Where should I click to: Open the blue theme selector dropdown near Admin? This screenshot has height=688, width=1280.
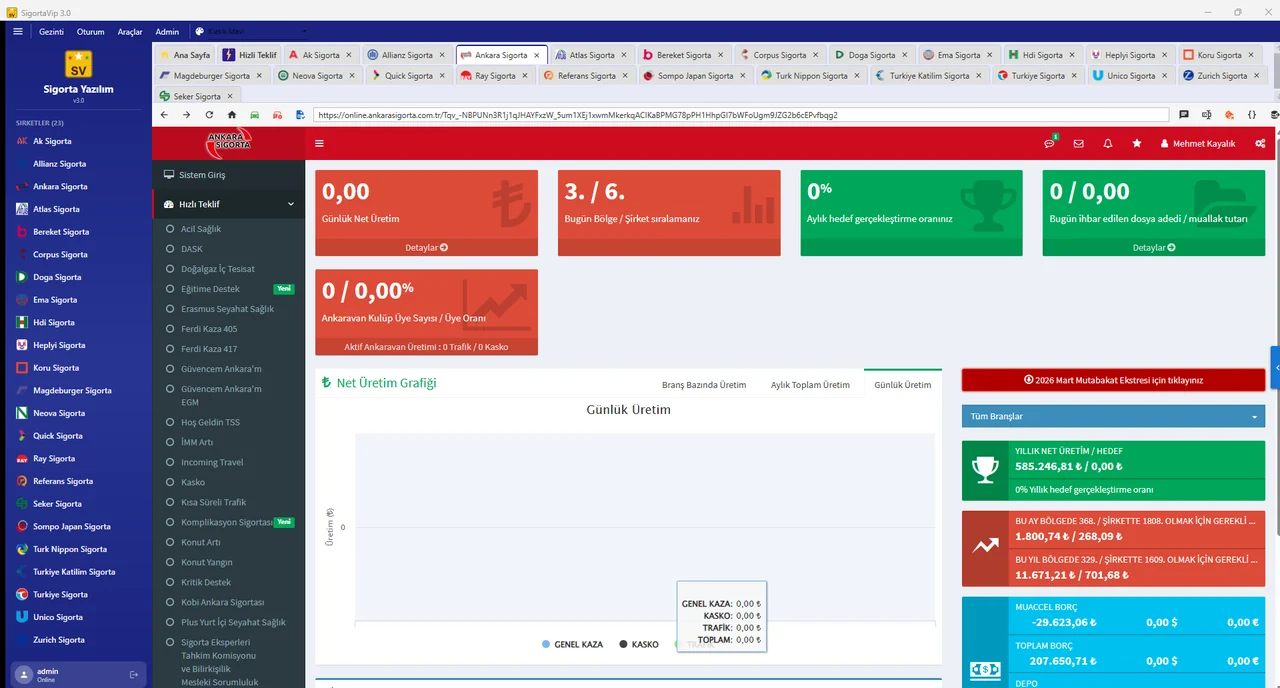[x=253, y=31]
